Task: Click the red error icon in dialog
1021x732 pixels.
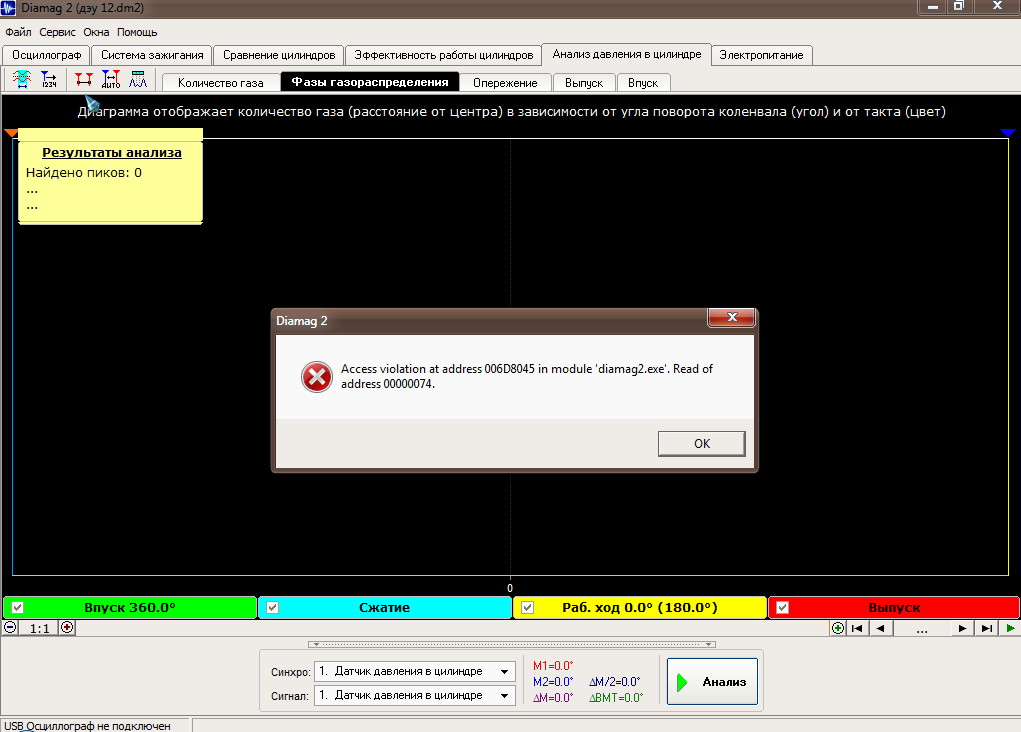Action: point(317,377)
